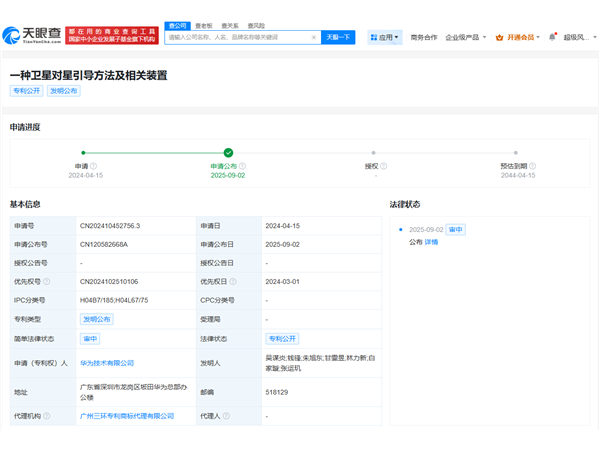This screenshot has height=450, width=600.
Task: Open the 广州三环专利商标代理有限公司 agency link
Action: [x=127, y=416]
